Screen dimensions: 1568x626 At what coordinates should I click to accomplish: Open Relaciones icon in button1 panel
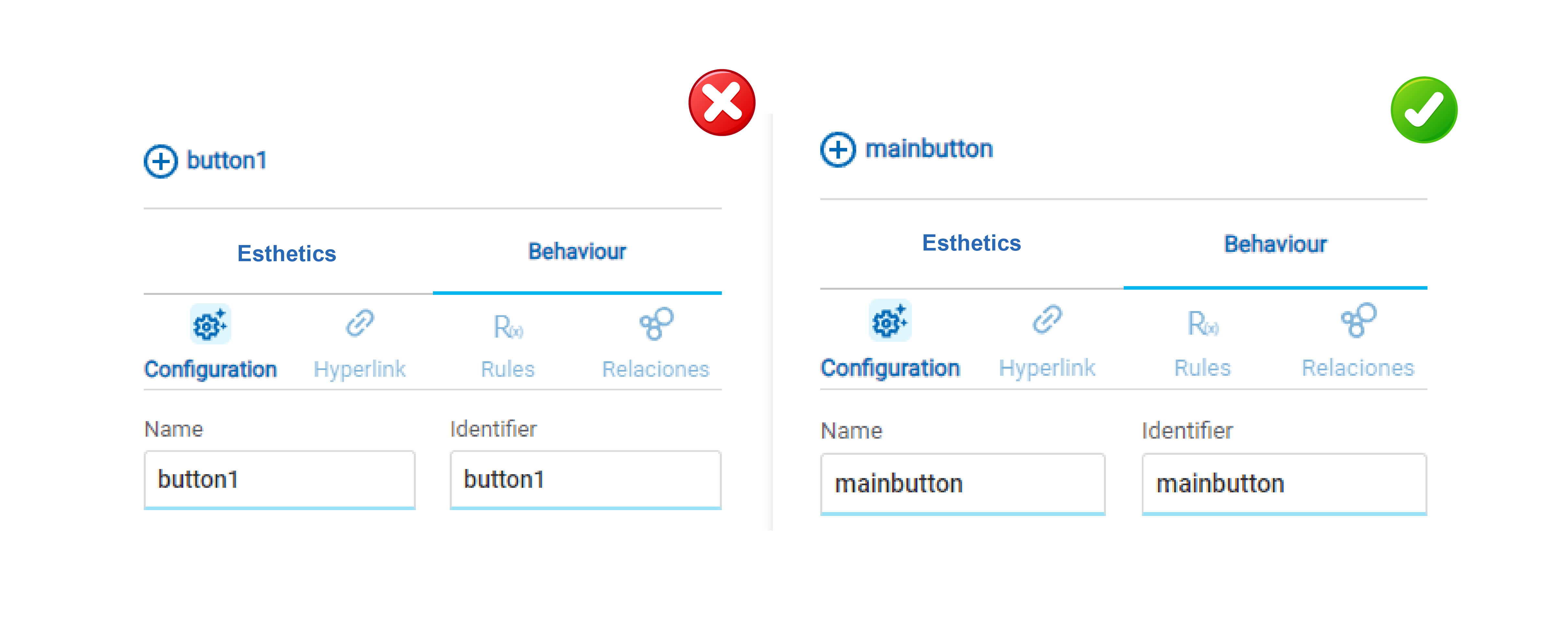pos(656,323)
